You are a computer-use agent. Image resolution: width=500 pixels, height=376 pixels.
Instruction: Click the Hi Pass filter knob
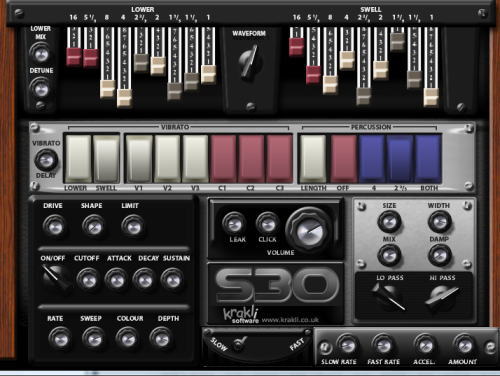[x=441, y=297]
